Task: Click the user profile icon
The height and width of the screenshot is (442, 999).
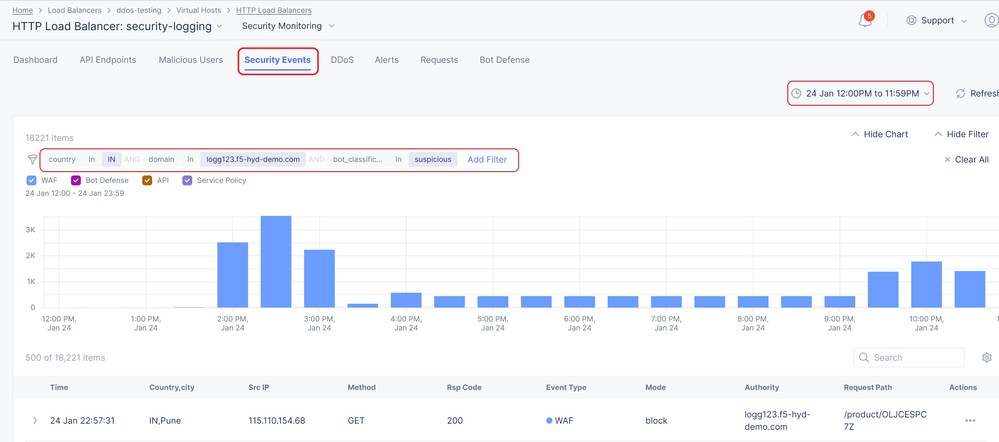Action: click(x=991, y=21)
